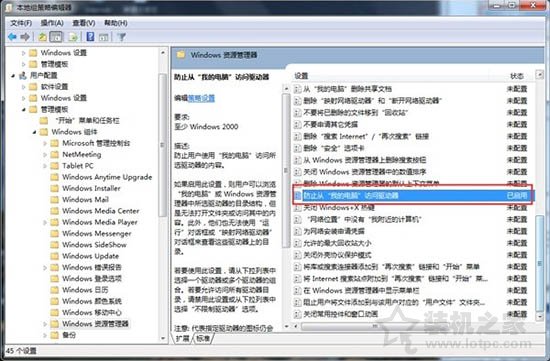Select Windows 移动中心 in the tree
The width and height of the screenshot is (550, 361).
[x=92, y=312]
